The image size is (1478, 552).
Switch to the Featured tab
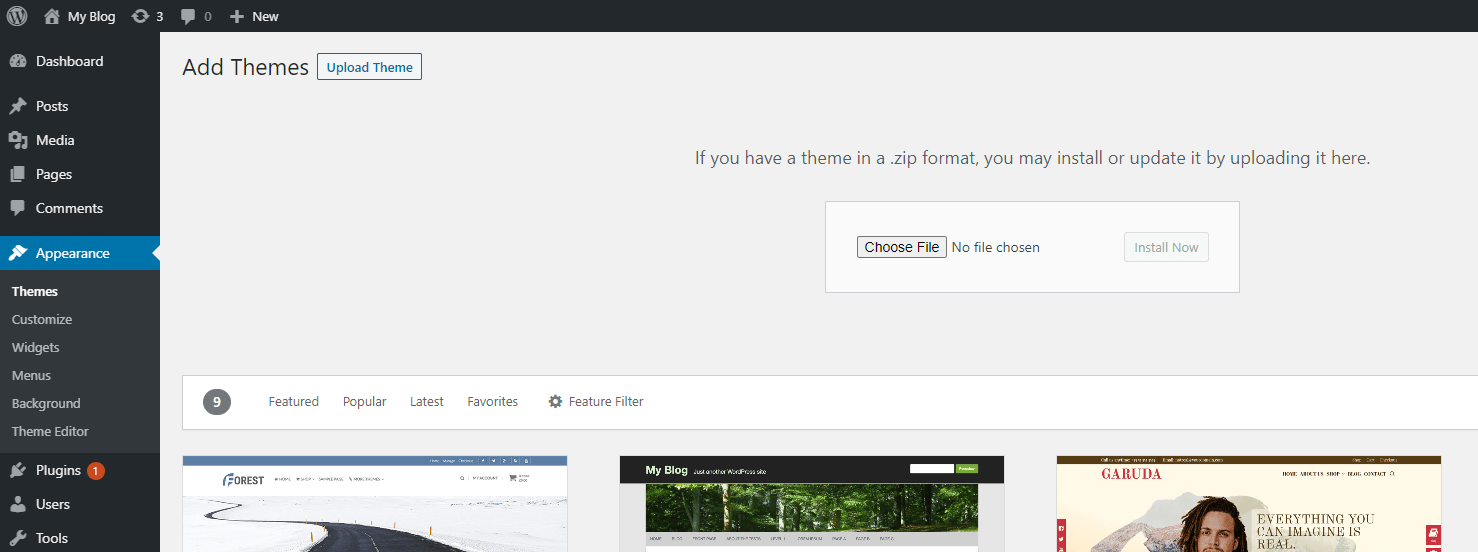click(293, 401)
